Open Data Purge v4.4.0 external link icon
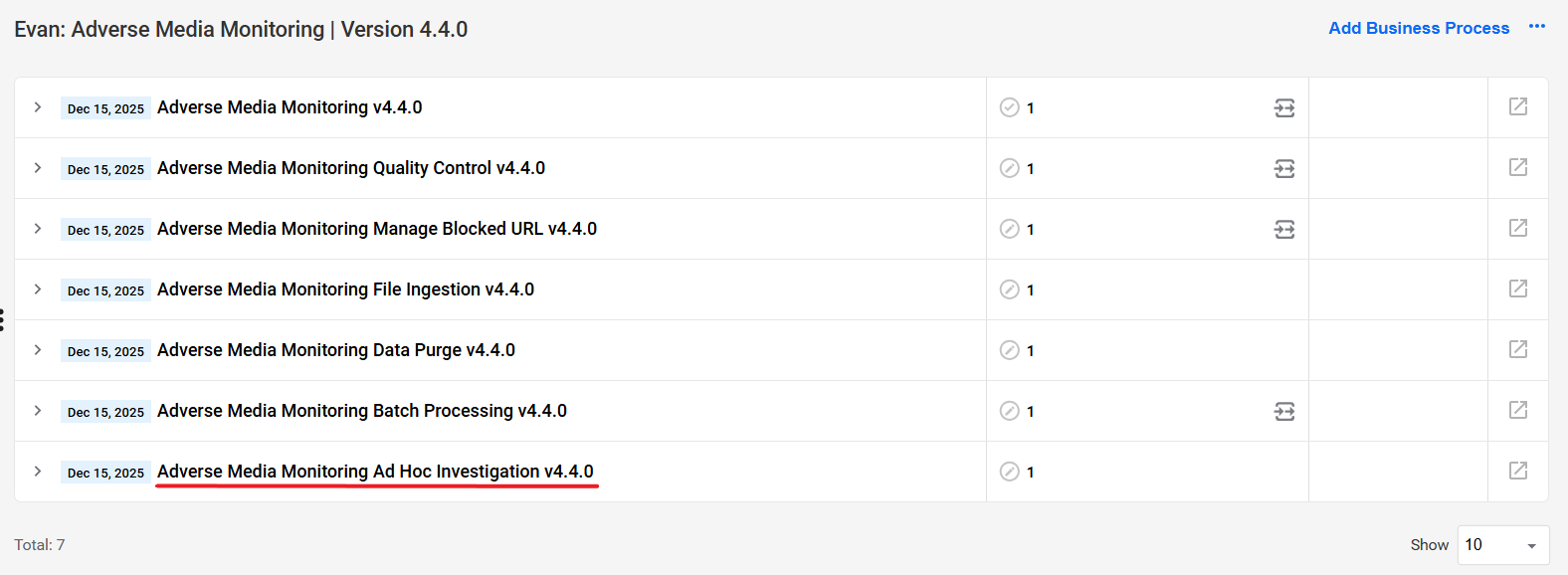This screenshot has height=575, width=1568. click(x=1518, y=349)
